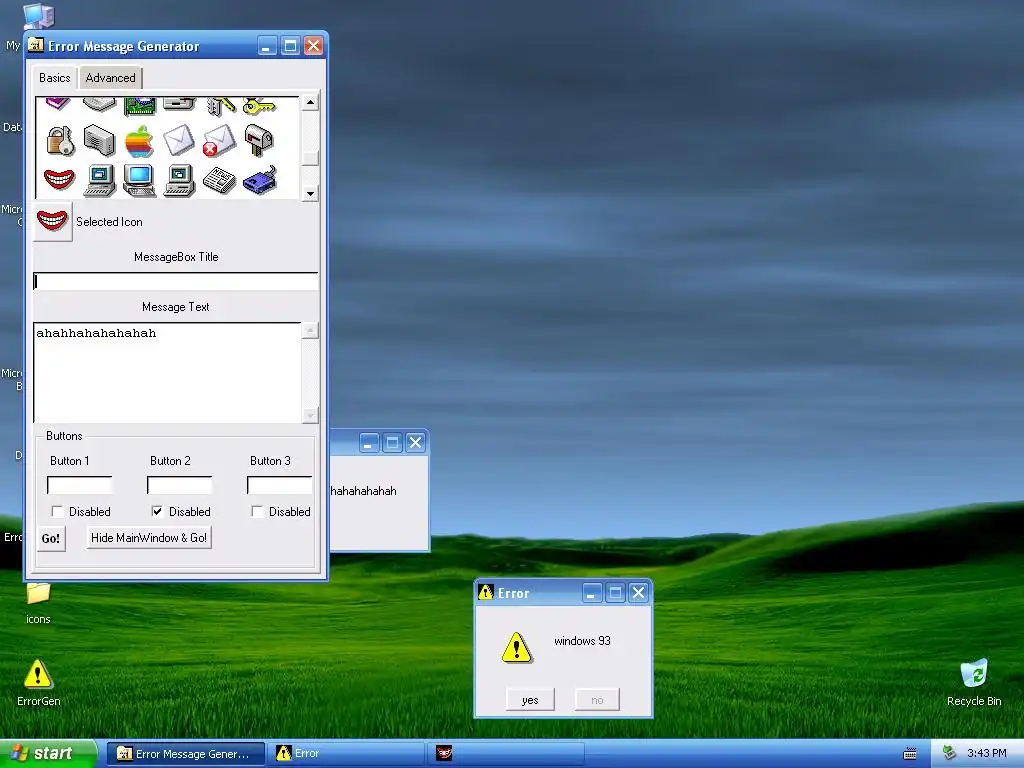The width and height of the screenshot is (1024, 768).
Task: Pick the rainbow Apple logo icon
Action: [x=139, y=141]
